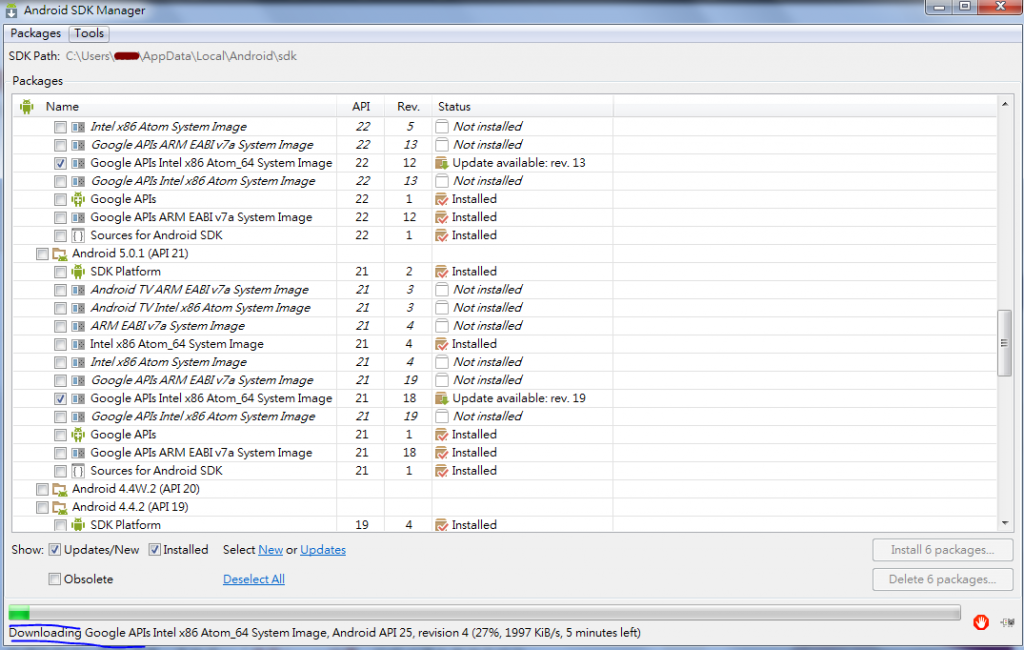Click update-available icon for API 22 rev. 13
Viewport: 1024px width, 650px height.
click(442, 163)
